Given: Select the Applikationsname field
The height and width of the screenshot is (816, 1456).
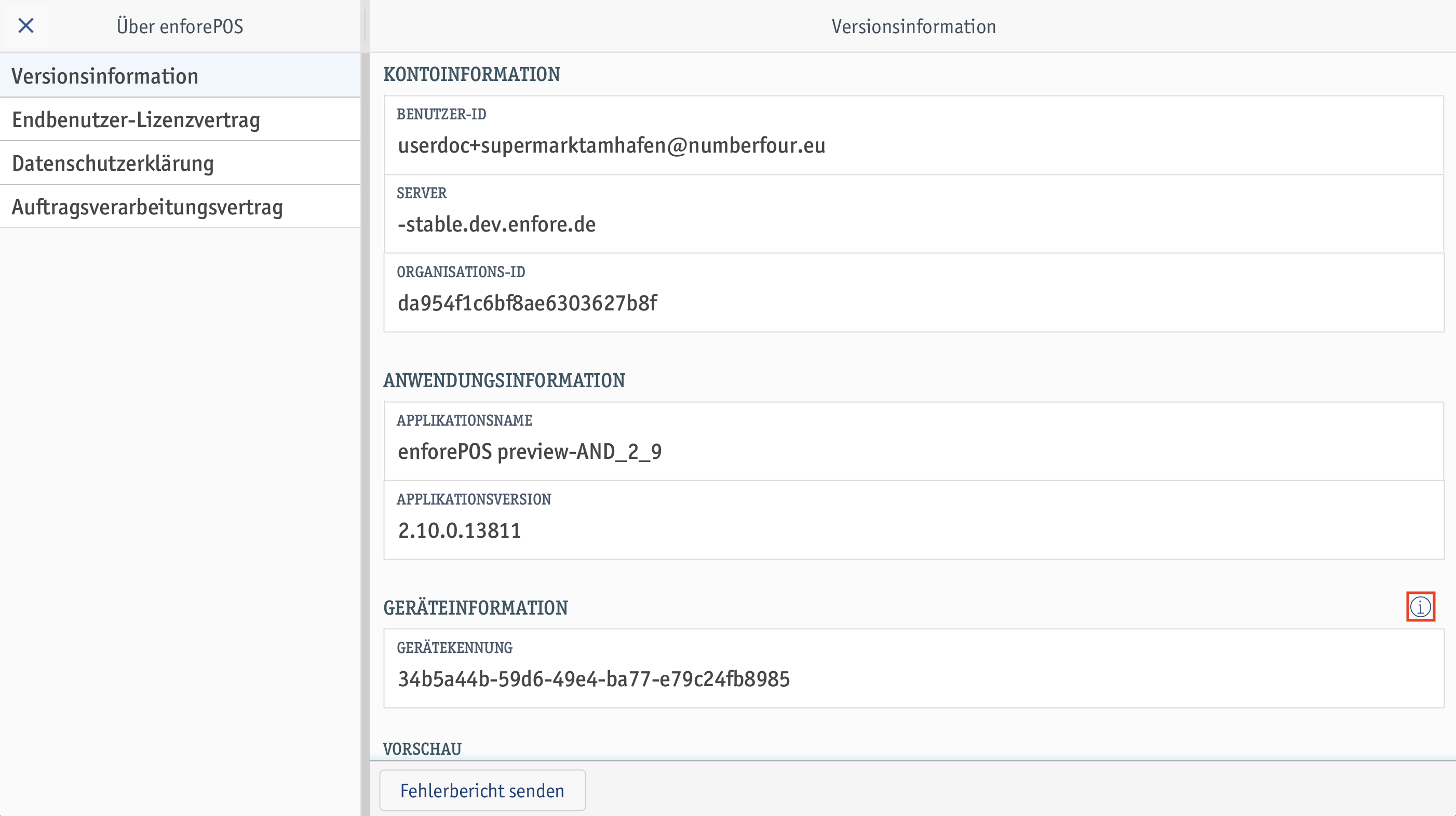Looking at the screenshot, I should [913, 441].
